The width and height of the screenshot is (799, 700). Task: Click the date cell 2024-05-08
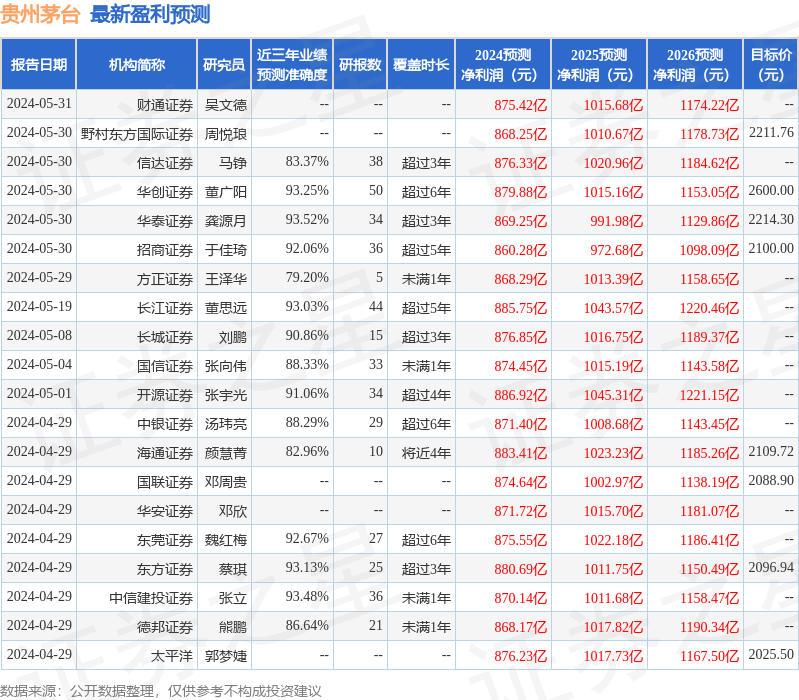(x=39, y=335)
